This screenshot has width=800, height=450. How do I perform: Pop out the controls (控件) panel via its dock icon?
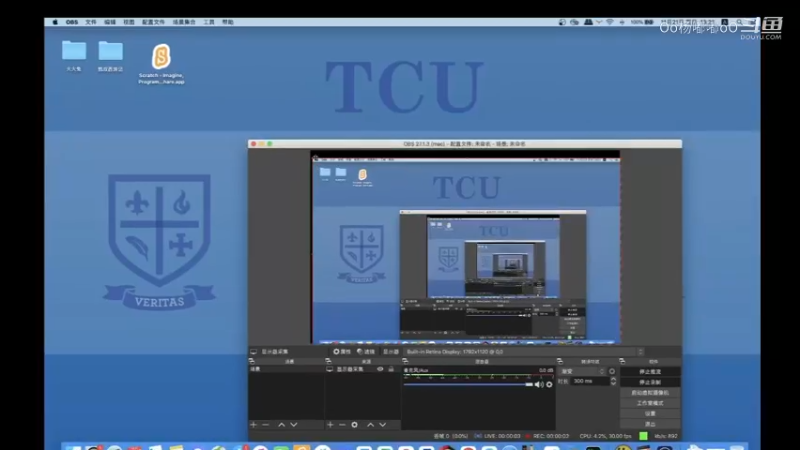[x=622, y=361]
